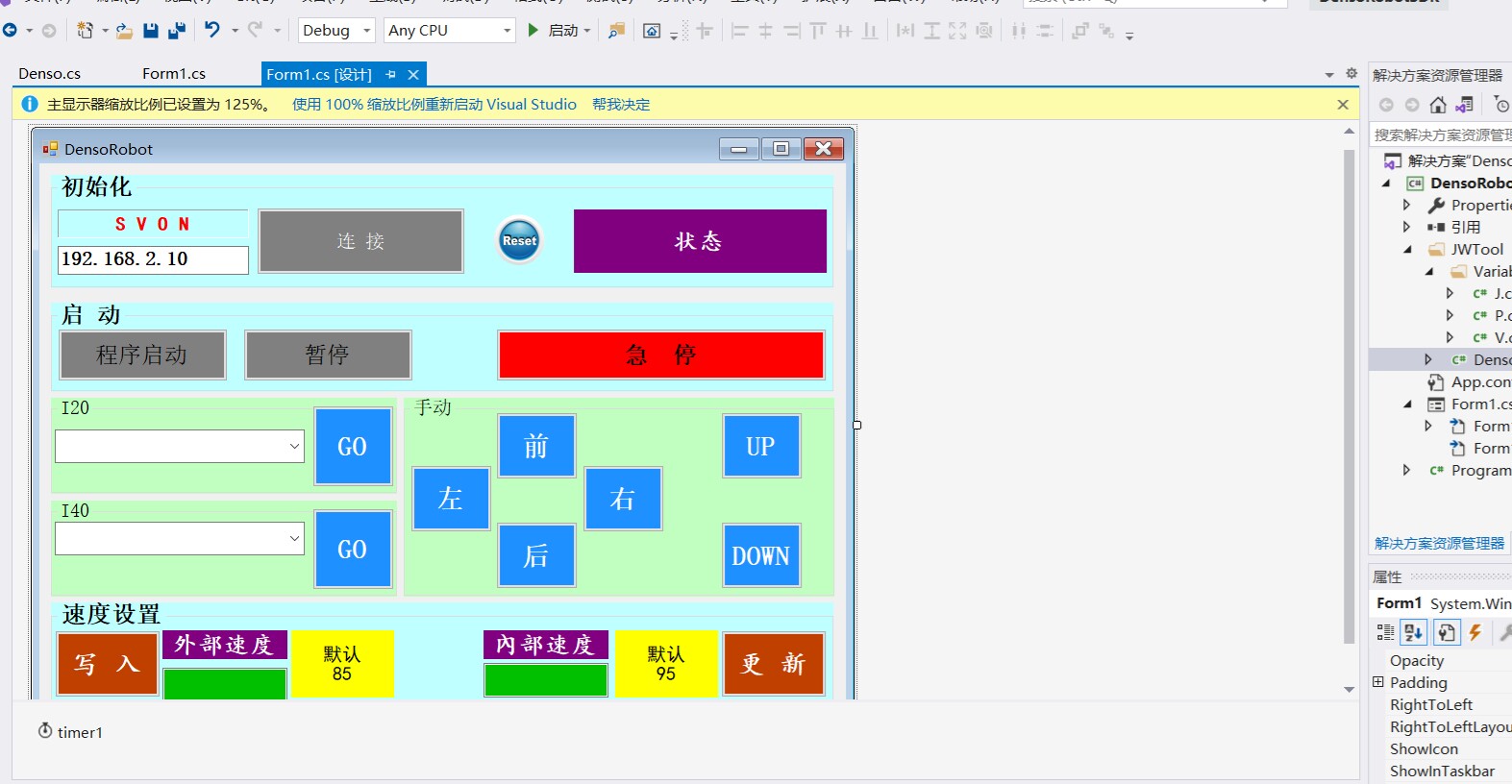Click the green box under 外部速度
The height and width of the screenshot is (784, 1512).
pos(225,683)
